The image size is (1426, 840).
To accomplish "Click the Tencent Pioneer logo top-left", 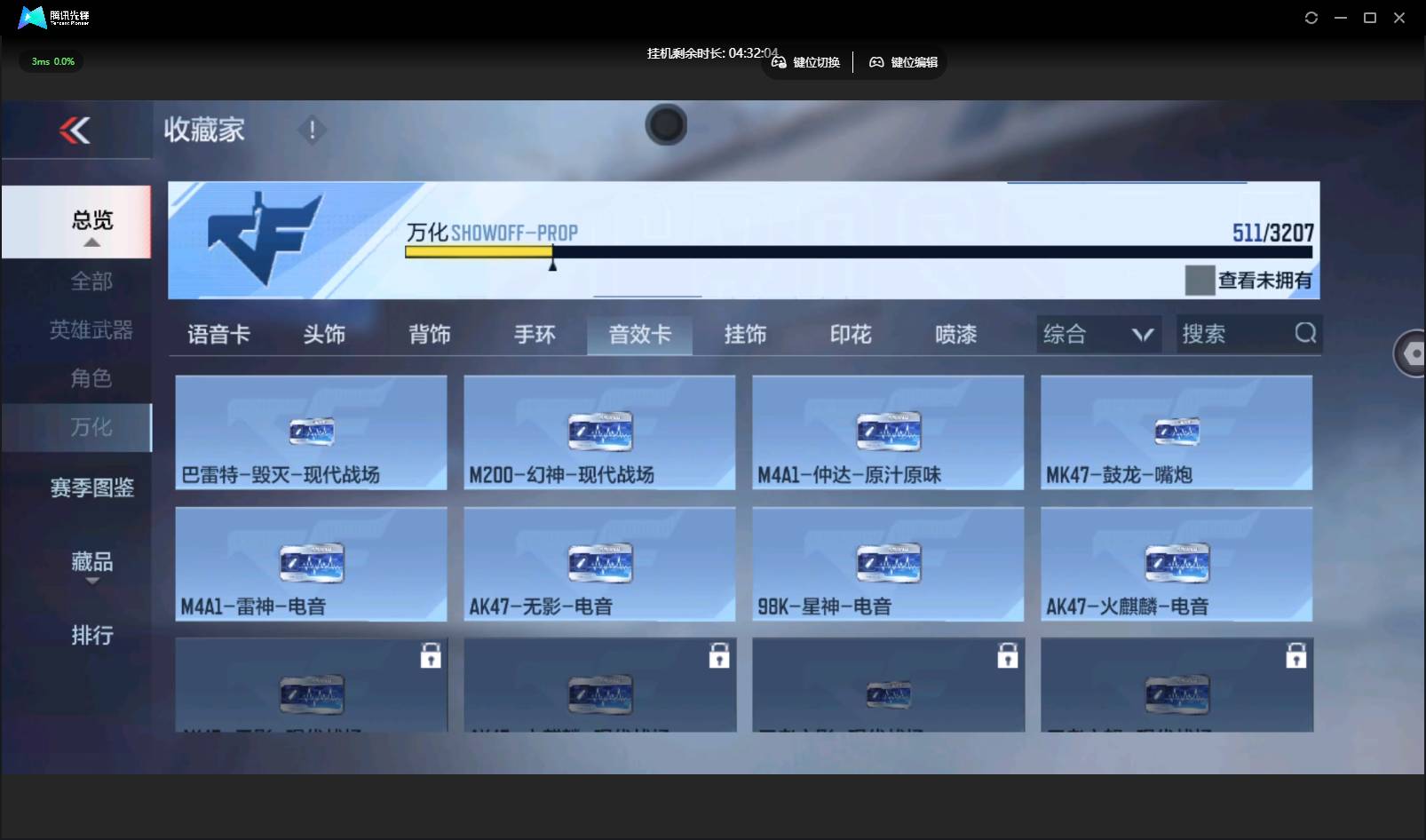I will 31,17.
